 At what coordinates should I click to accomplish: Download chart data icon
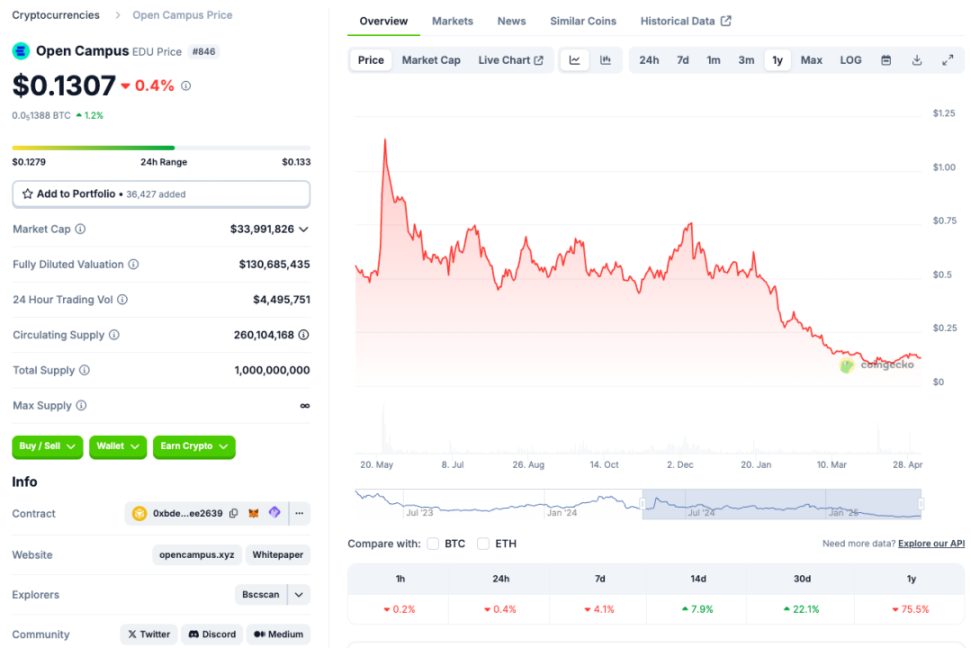pos(917,60)
